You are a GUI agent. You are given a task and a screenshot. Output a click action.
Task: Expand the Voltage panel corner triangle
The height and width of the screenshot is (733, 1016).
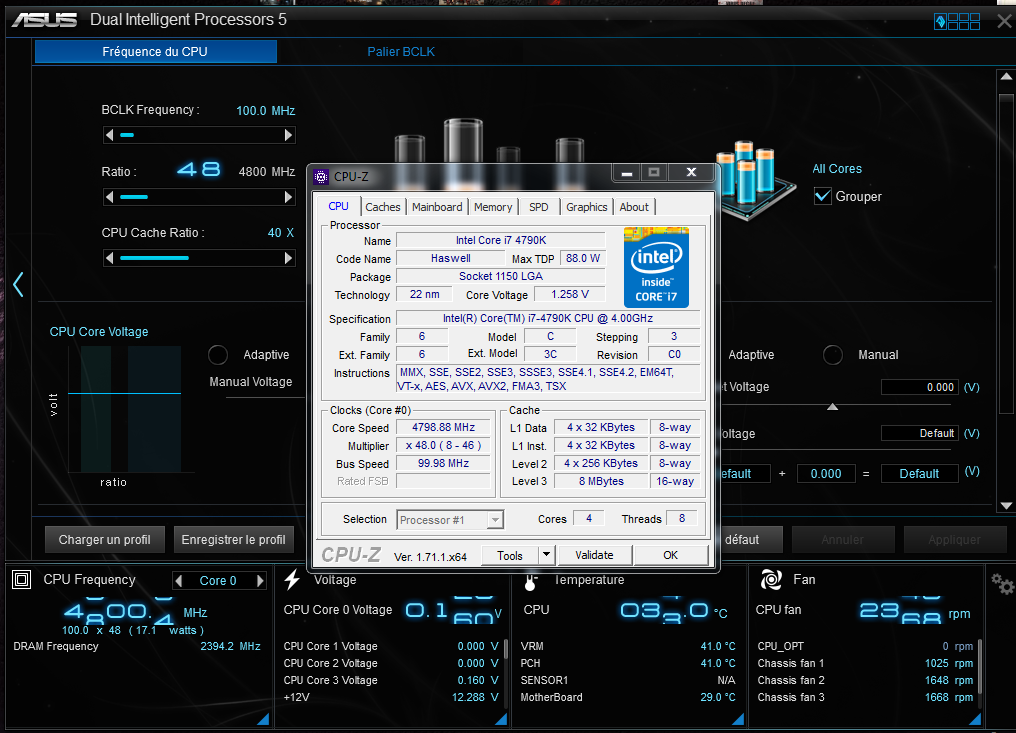(x=501, y=718)
